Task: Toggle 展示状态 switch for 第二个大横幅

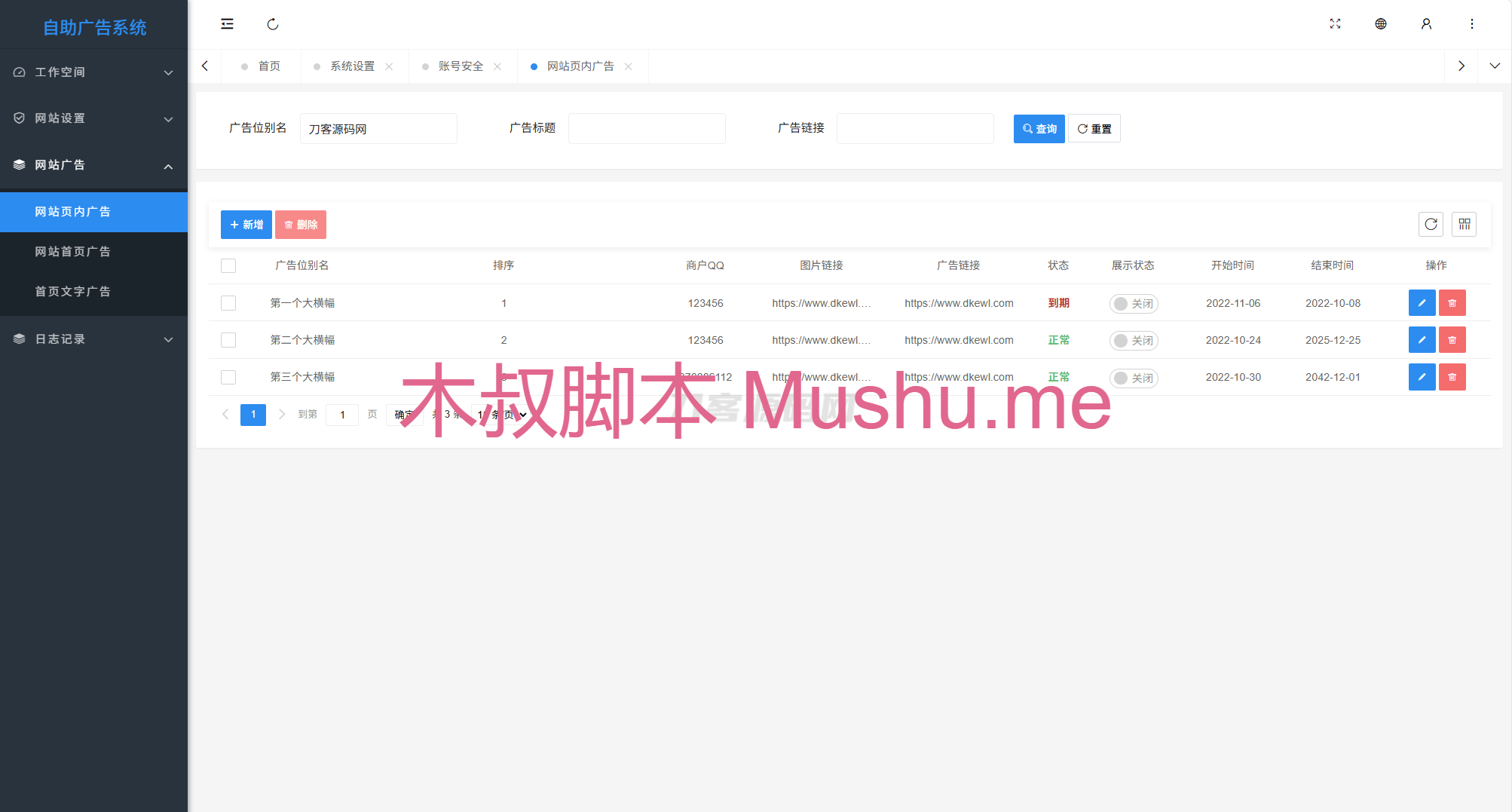Action: coord(1134,340)
